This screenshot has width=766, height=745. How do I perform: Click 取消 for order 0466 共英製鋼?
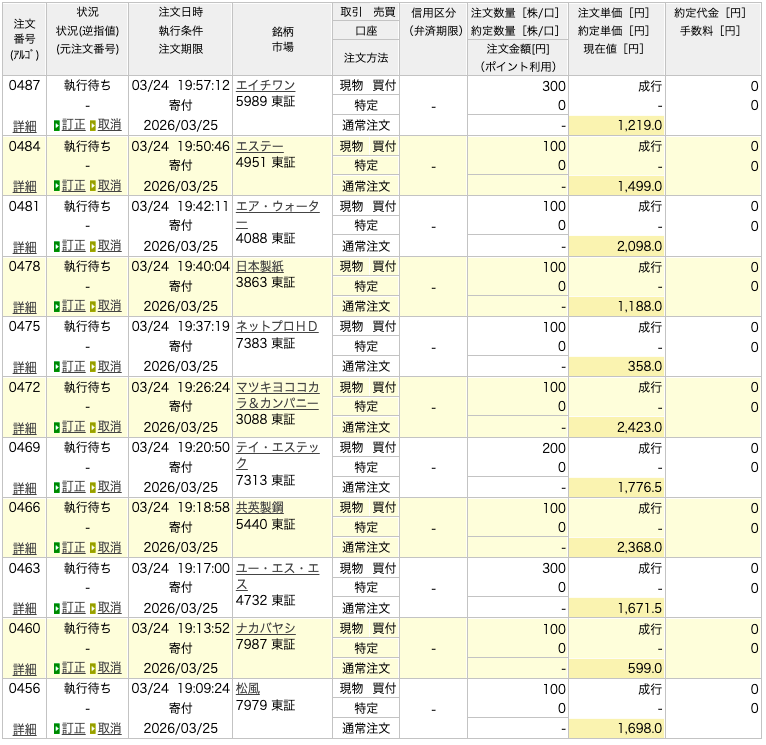point(109,548)
